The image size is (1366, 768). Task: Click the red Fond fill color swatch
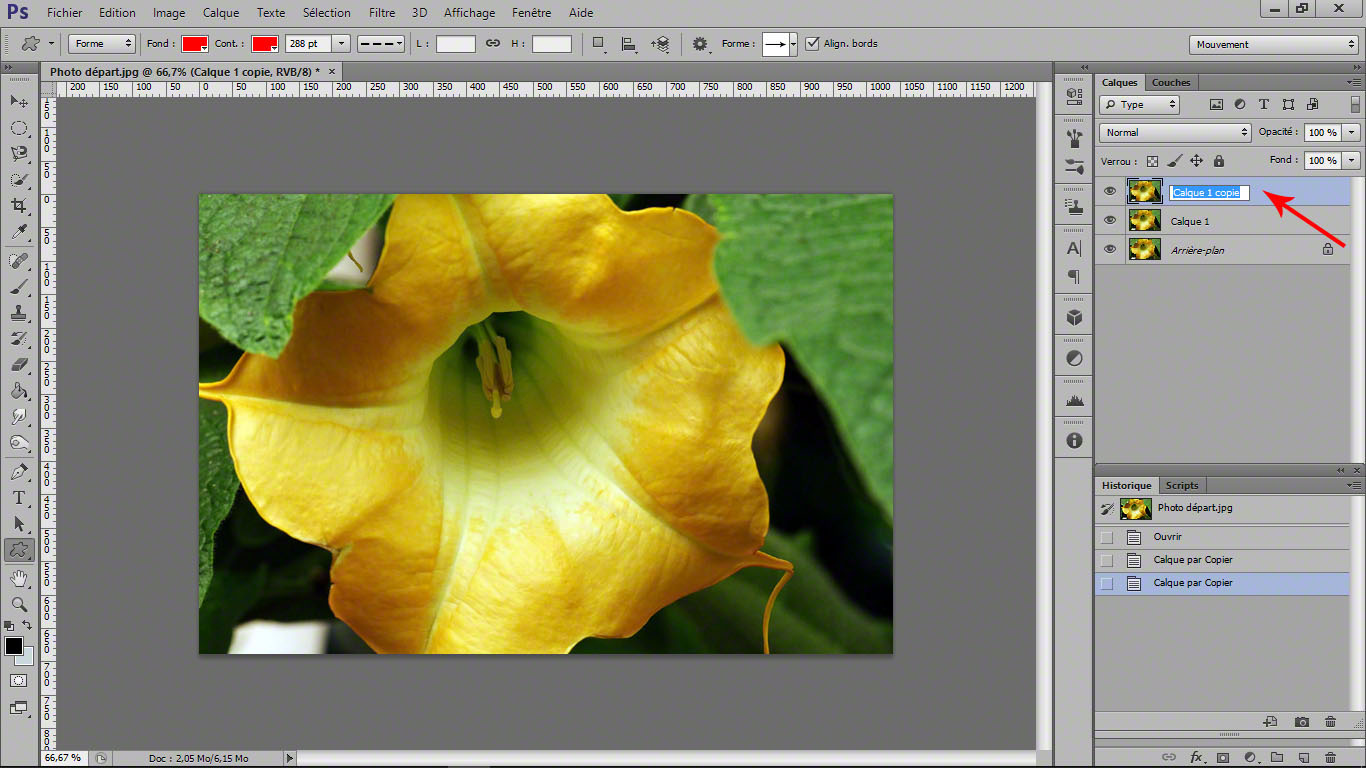point(194,44)
